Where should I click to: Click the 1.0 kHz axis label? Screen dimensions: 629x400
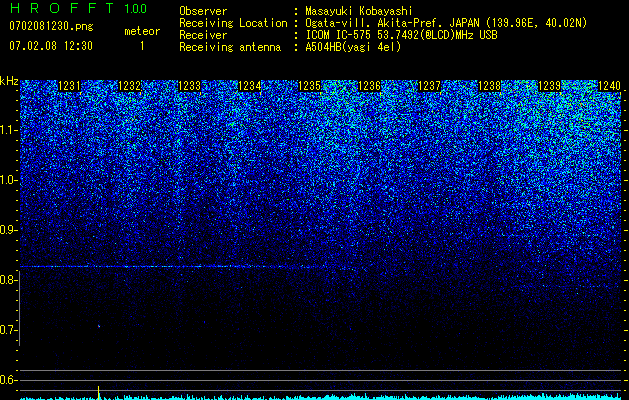click(x=7, y=180)
